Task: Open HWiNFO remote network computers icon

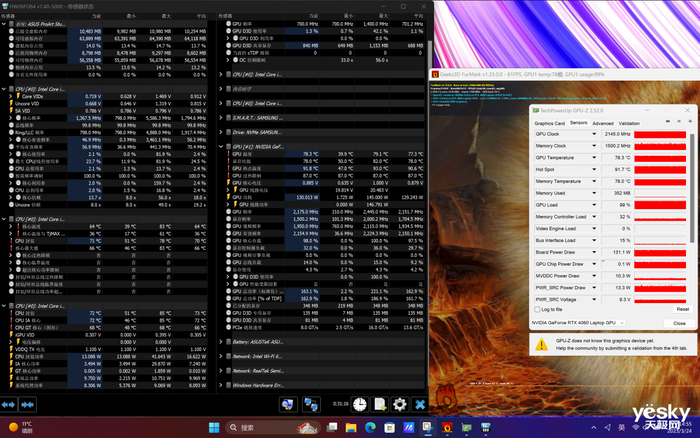Action: point(310,405)
